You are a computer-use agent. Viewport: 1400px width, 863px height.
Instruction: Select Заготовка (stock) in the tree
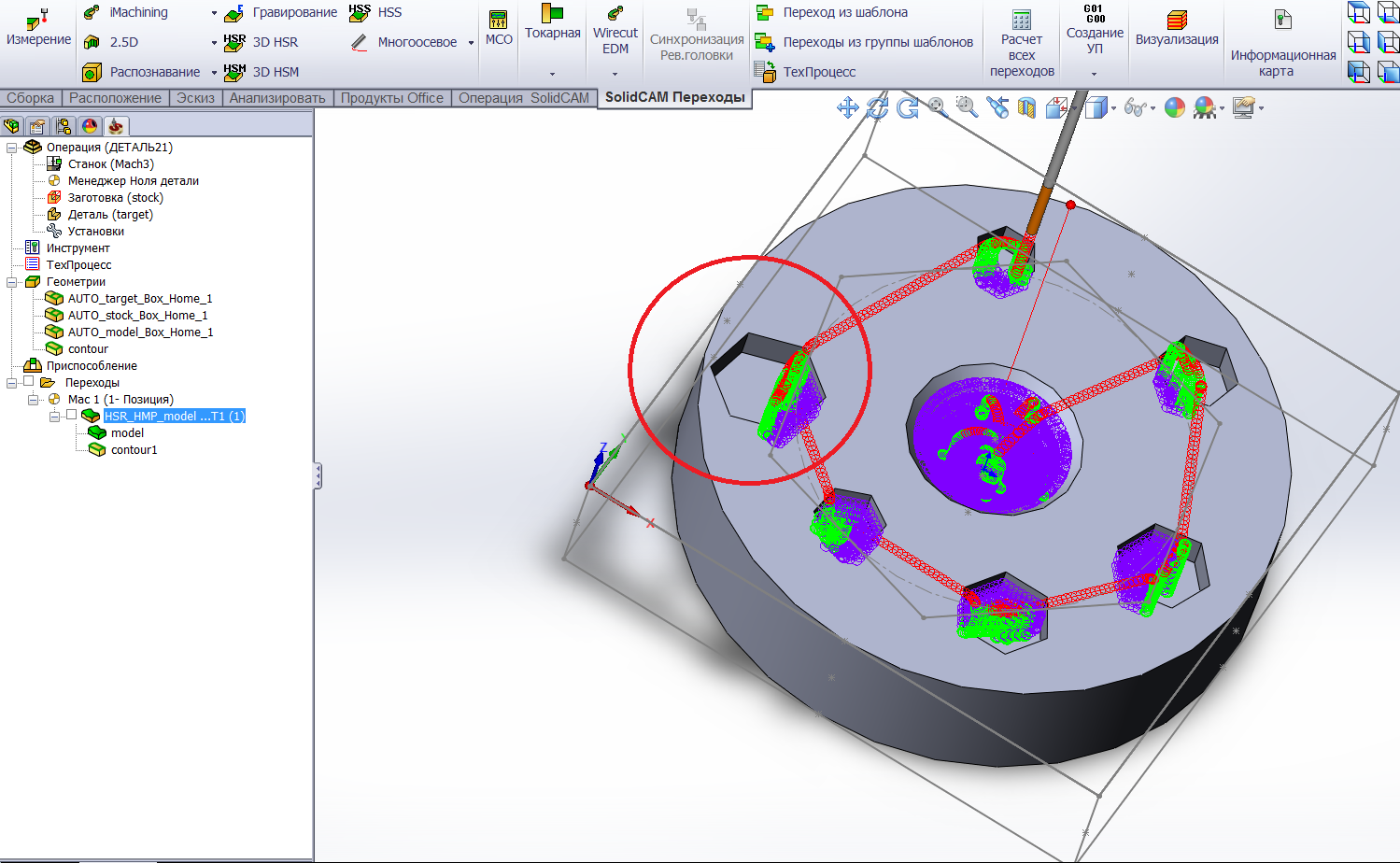click(x=105, y=197)
